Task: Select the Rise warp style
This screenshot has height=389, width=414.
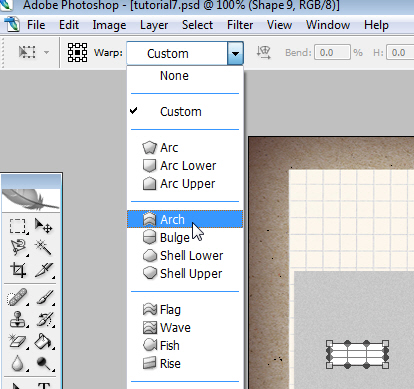Action: pyautogui.click(x=185, y=364)
